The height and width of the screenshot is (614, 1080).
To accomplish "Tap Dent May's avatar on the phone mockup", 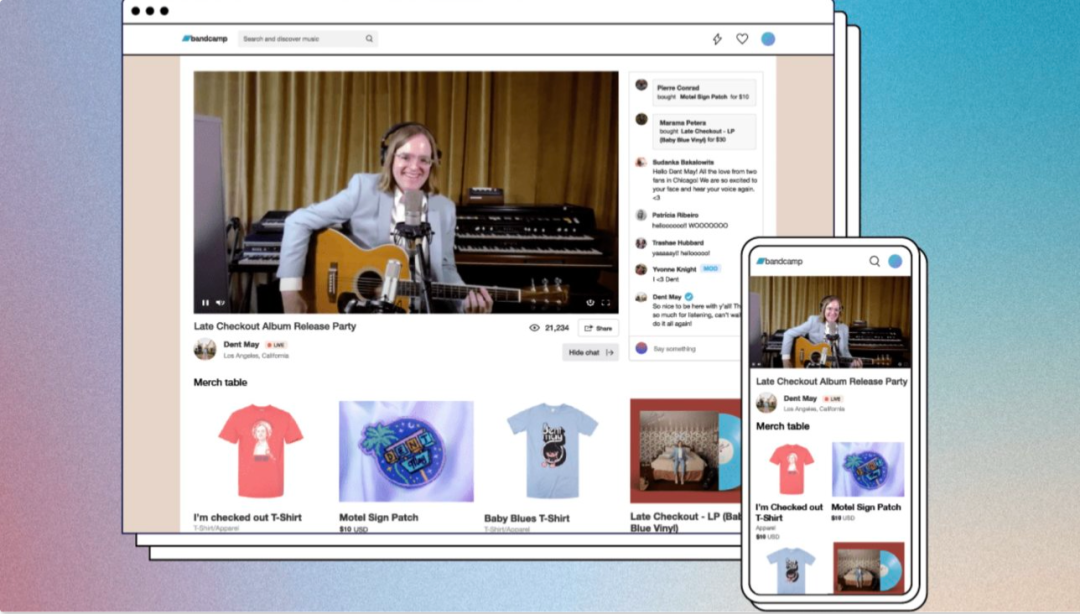I will point(767,402).
